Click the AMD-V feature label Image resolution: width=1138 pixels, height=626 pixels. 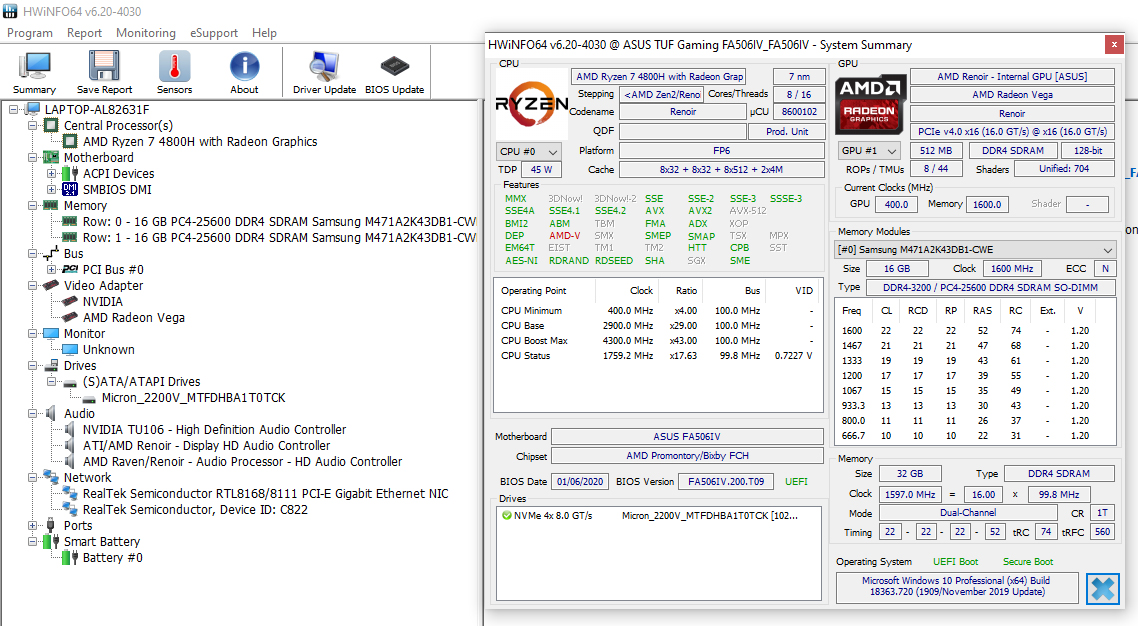point(565,235)
